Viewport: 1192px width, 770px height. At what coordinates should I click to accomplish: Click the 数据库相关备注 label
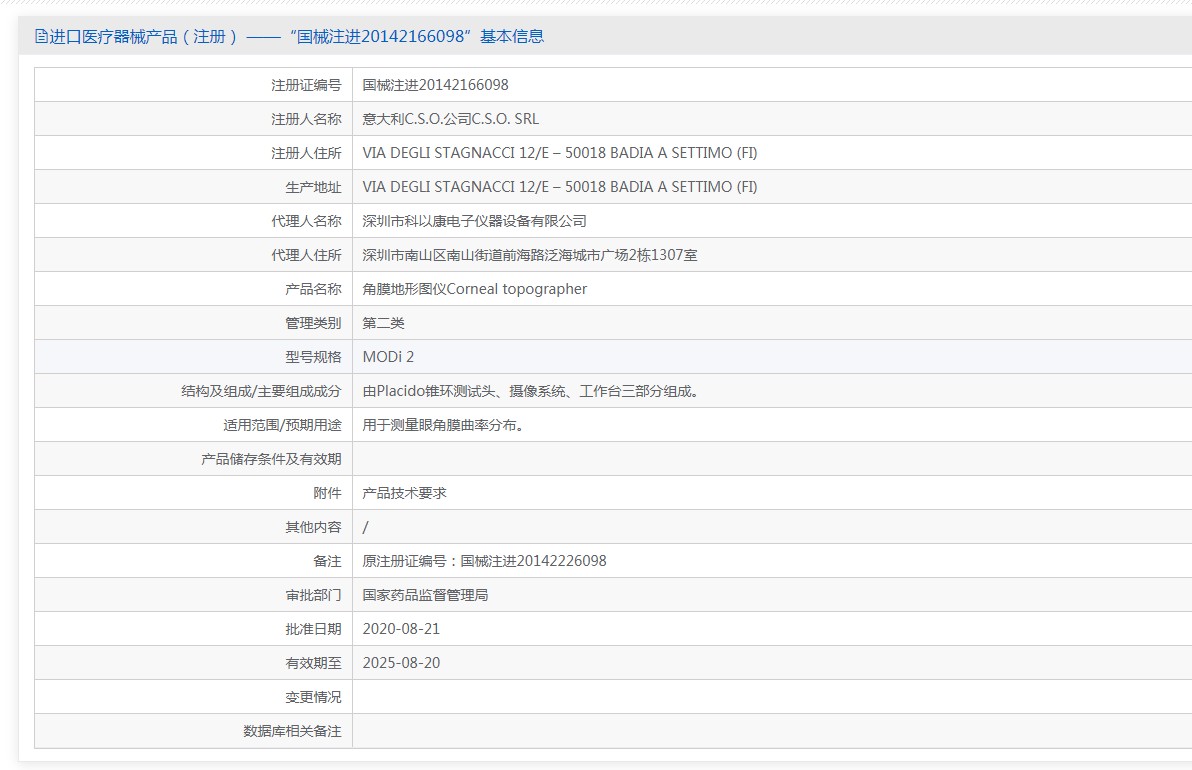[293, 731]
